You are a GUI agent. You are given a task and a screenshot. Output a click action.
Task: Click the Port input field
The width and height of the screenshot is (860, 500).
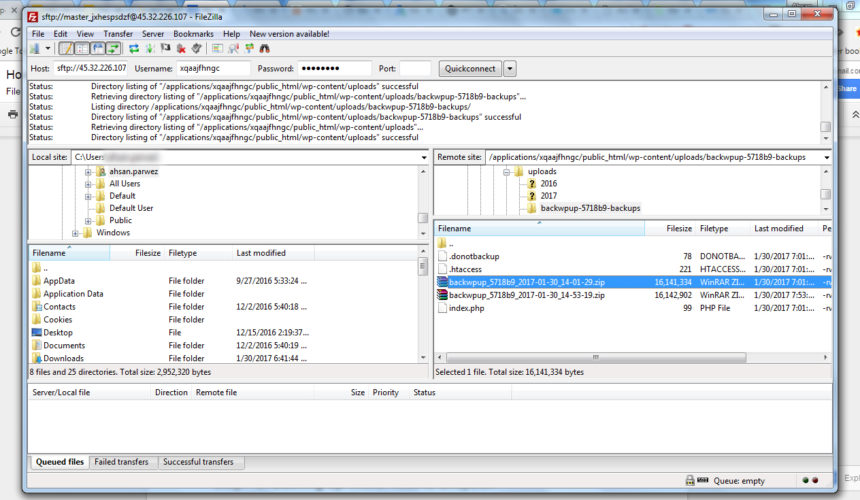click(415, 69)
